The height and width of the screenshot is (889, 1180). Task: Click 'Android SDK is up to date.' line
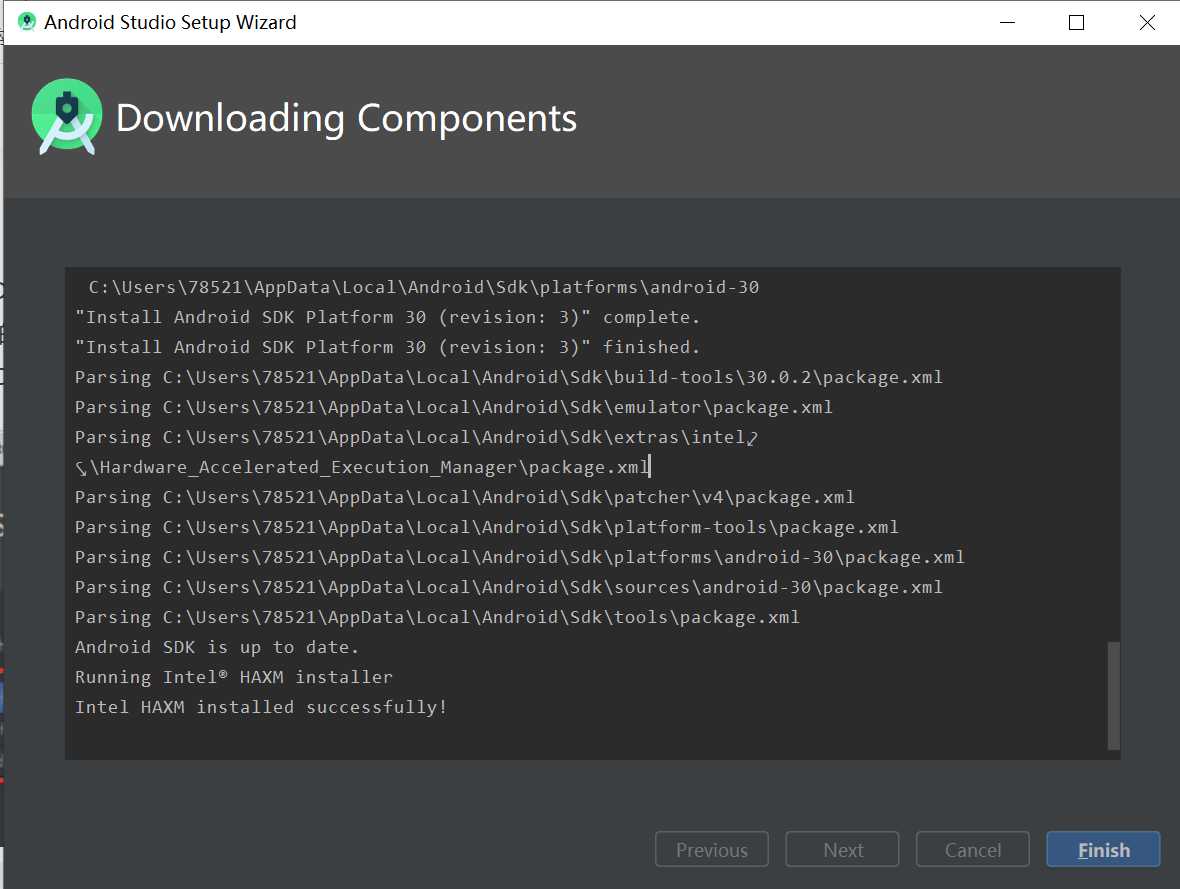coord(217,647)
